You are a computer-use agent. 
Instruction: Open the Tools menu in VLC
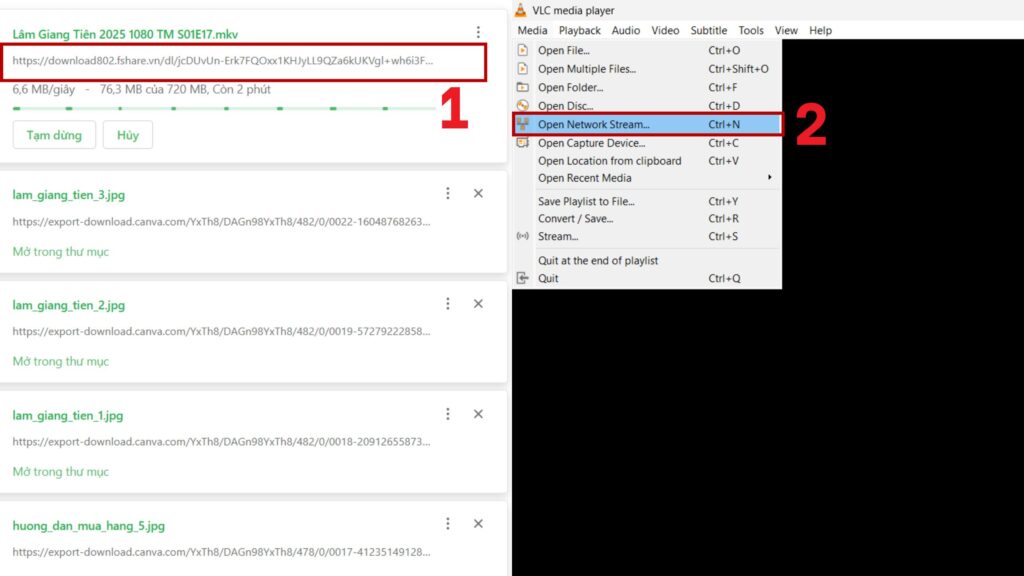tap(750, 30)
